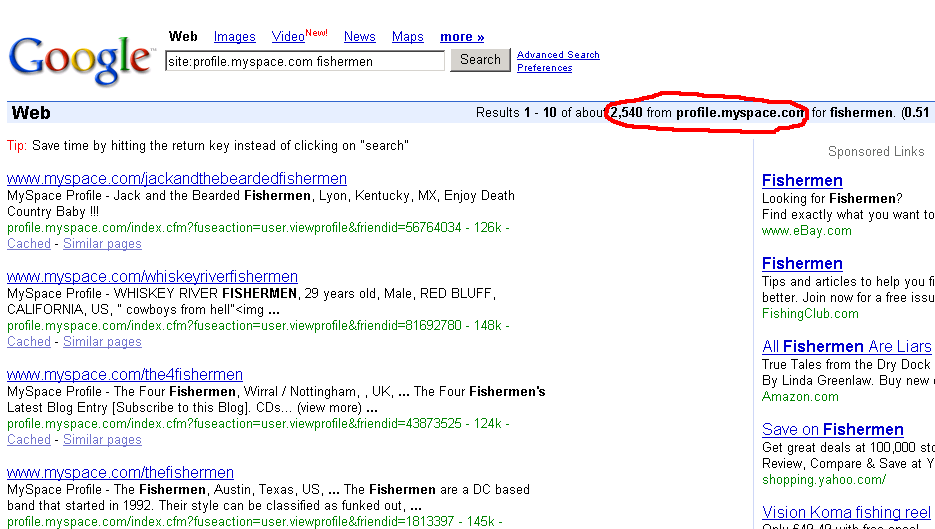Open the Maps tab

(407, 37)
